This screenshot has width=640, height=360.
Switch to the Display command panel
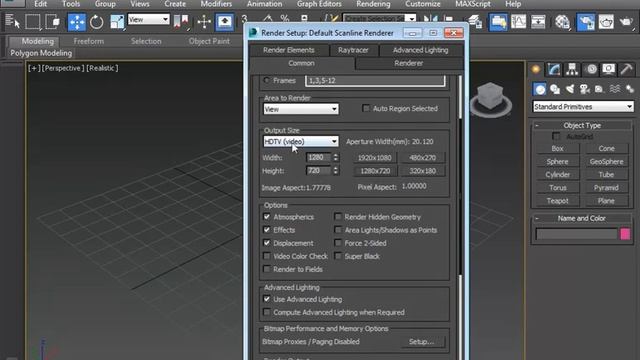(608, 69)
